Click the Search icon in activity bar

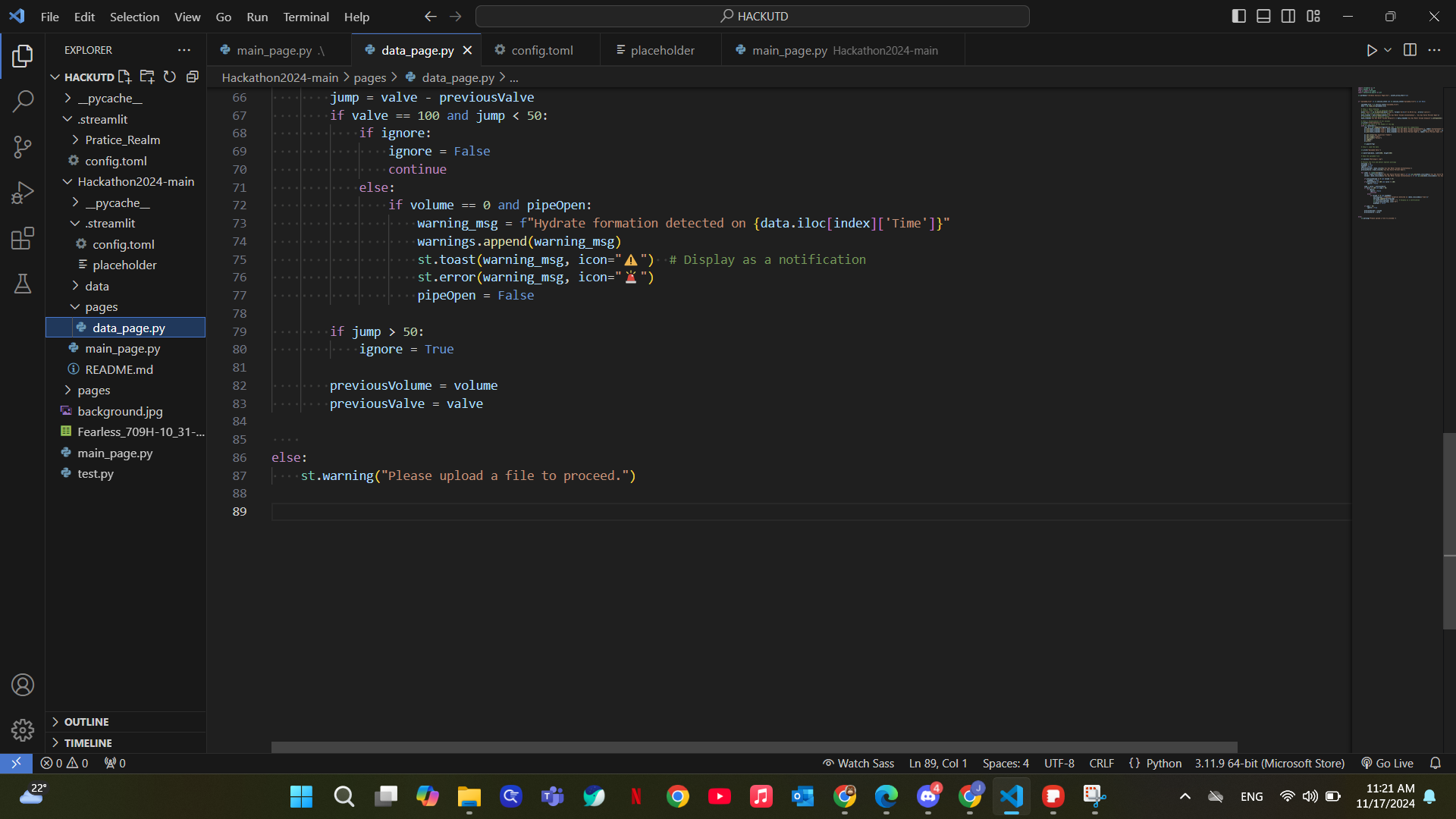(23, 101)
